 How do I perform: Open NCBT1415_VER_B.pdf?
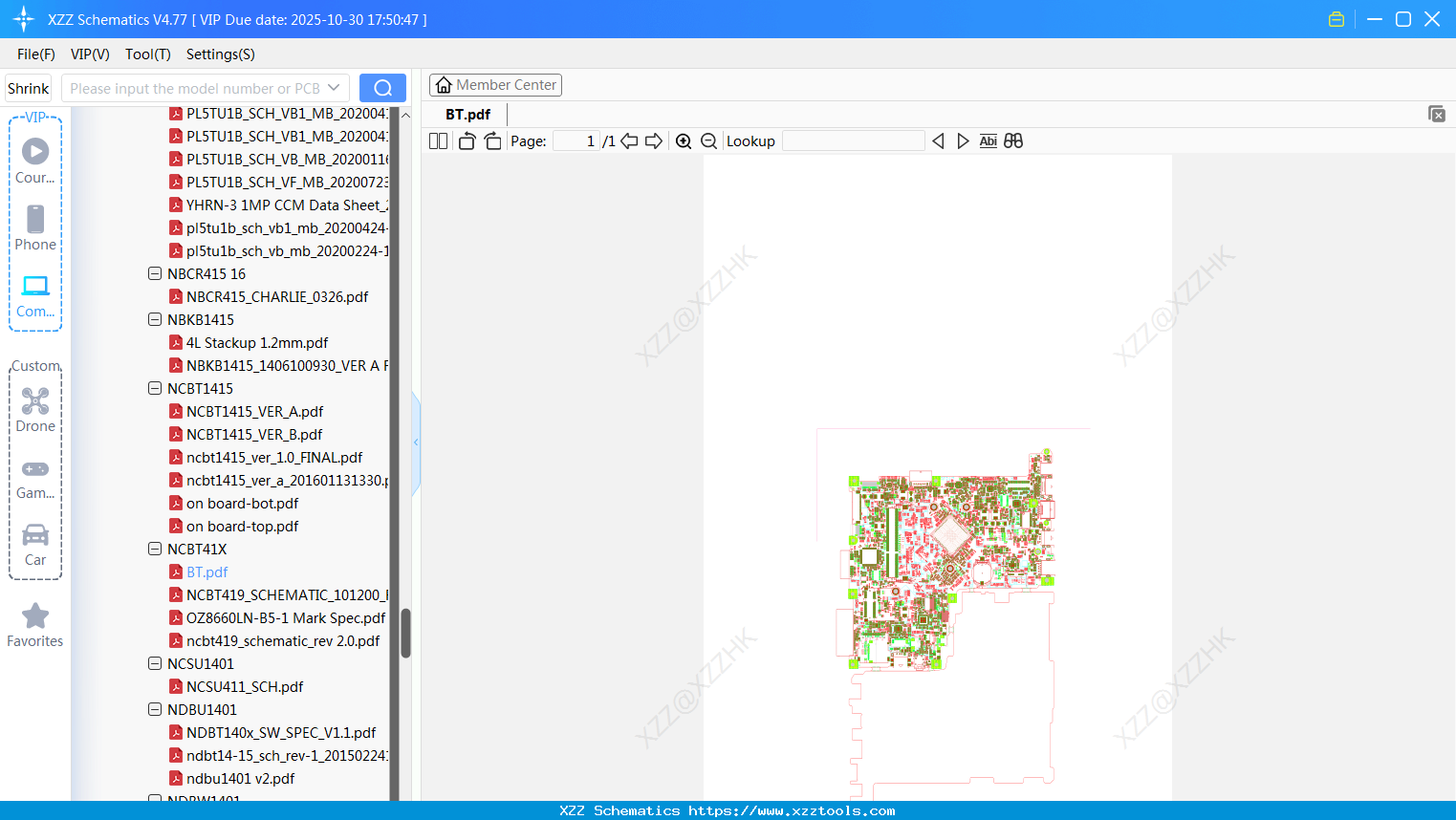click(254, 434)
